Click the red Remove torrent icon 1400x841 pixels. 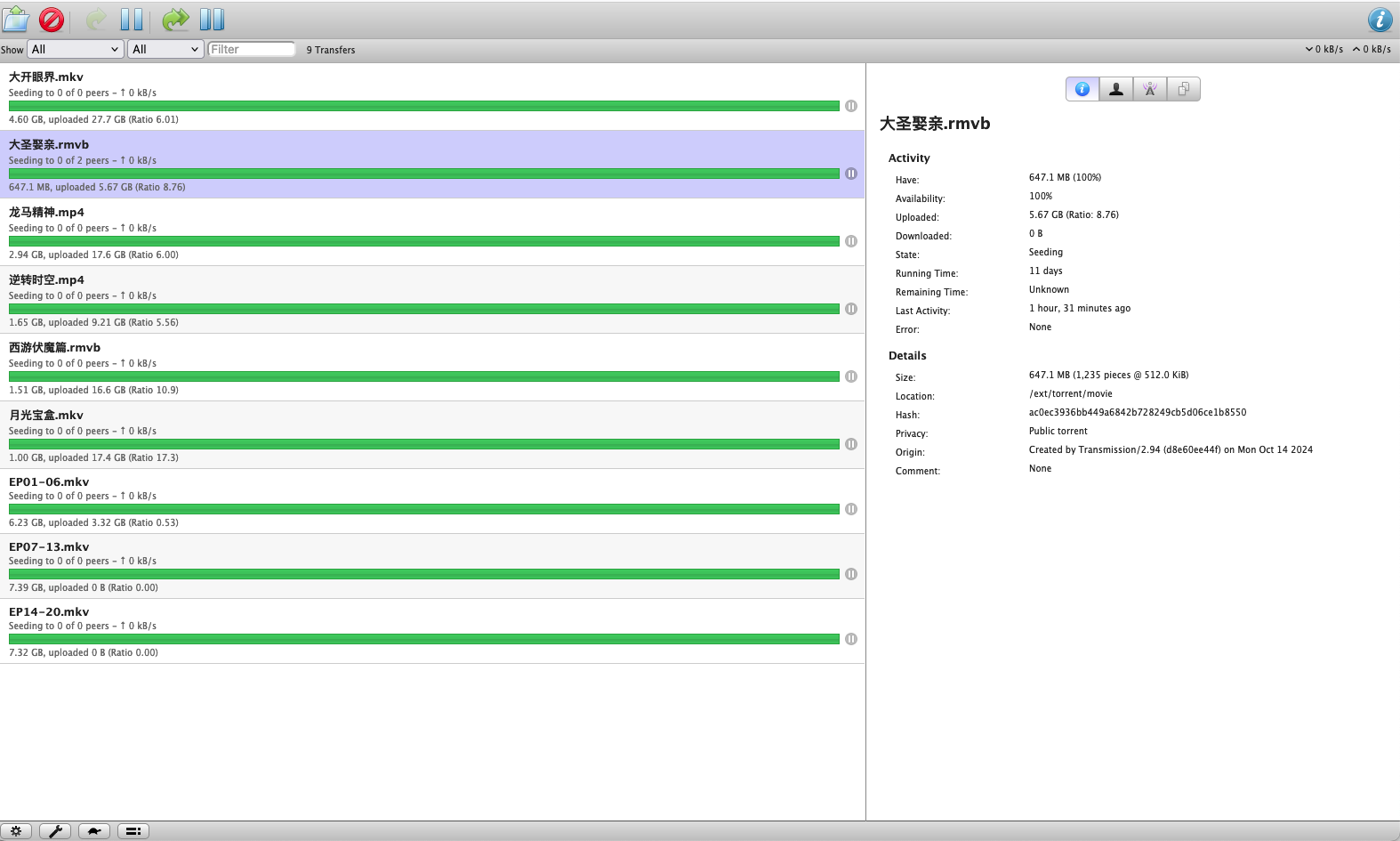pyautogui.click(x=52, y=20)
